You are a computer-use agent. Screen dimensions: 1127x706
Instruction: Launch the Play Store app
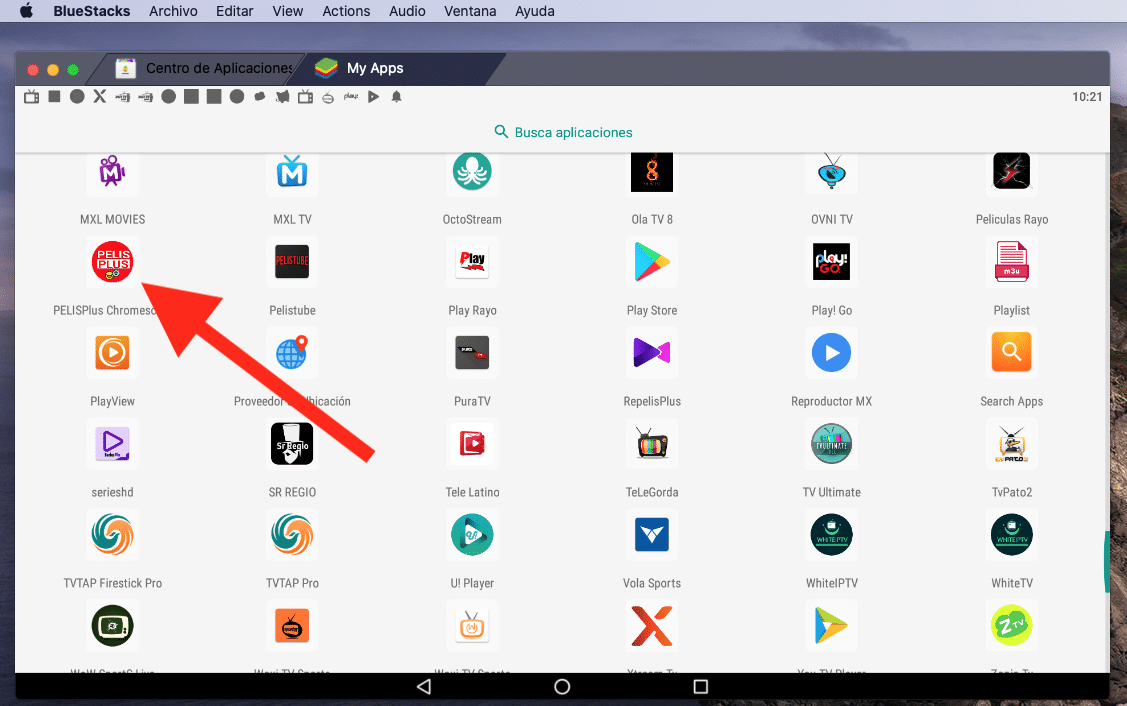[x=652, y=262]
